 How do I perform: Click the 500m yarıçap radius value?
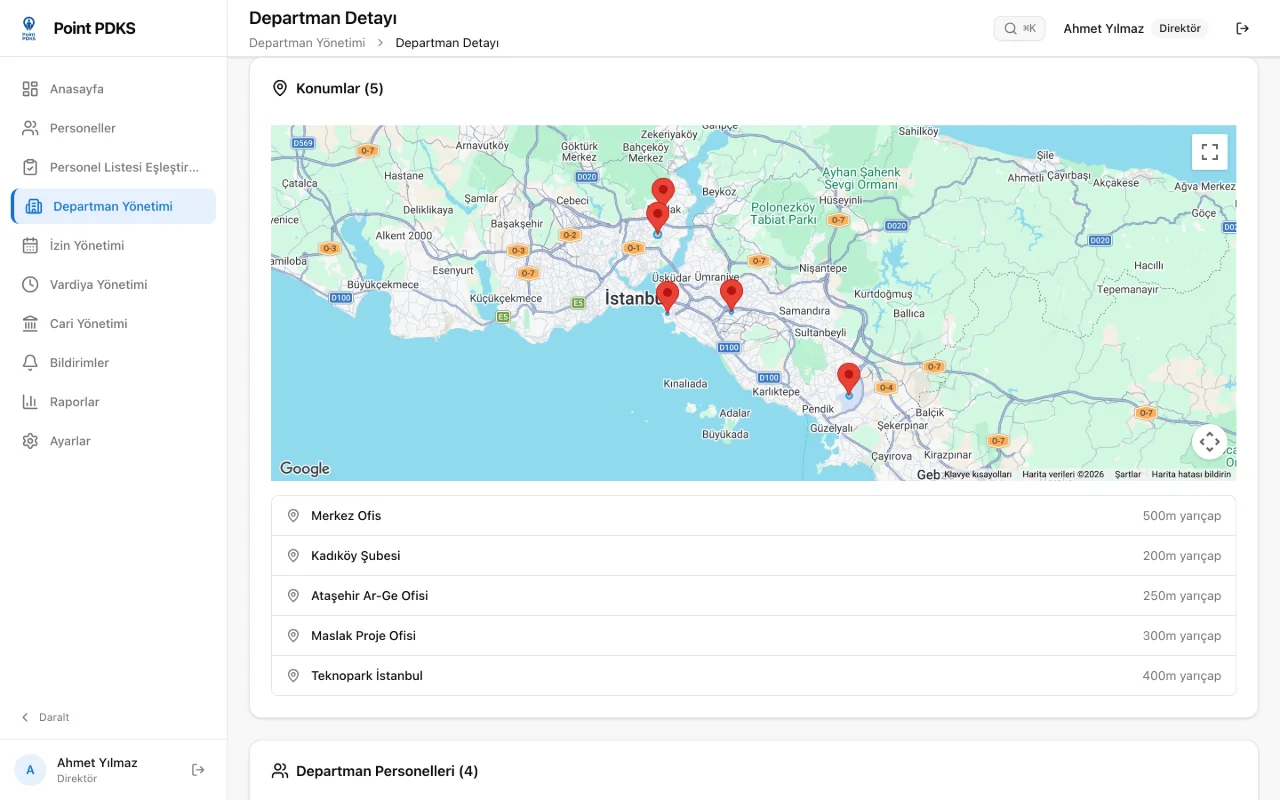click(x=1182, y=516)
